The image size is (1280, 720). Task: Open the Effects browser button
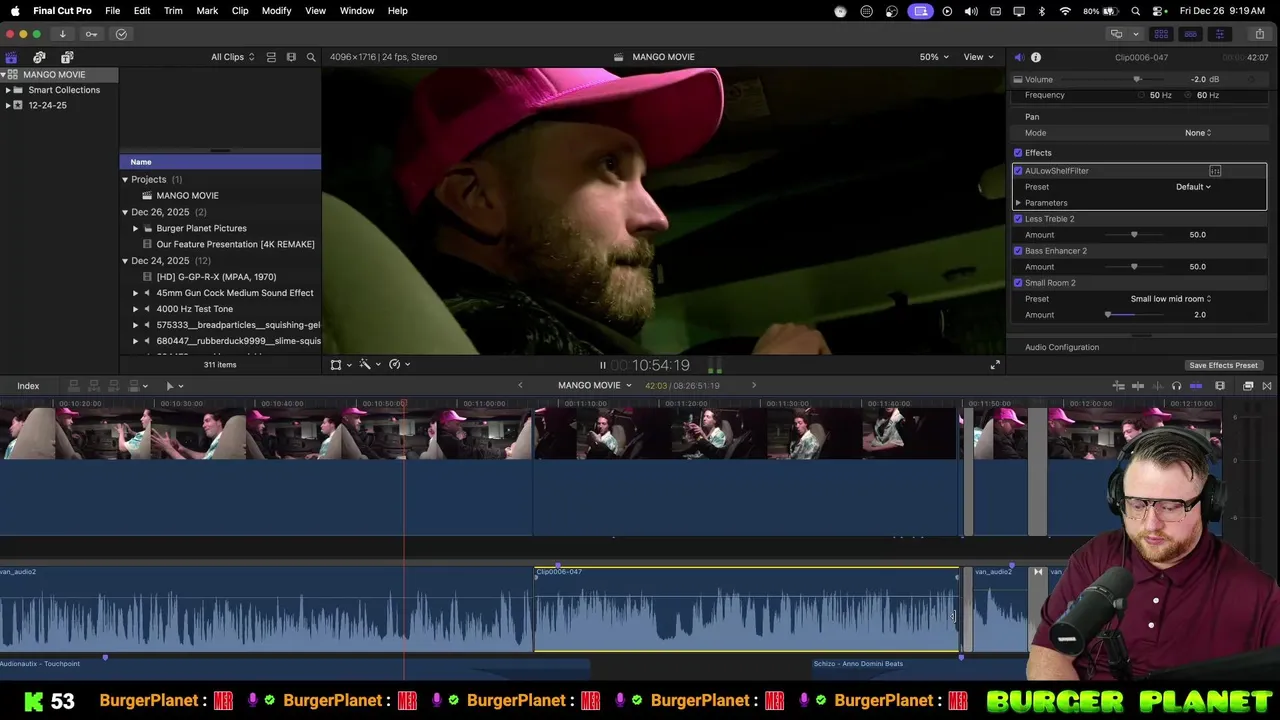click(1248, 386)
